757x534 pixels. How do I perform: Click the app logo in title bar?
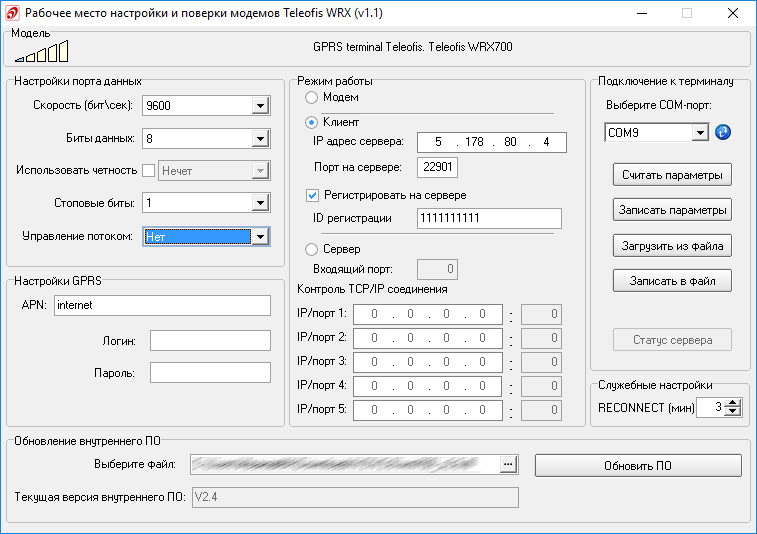(x=12, y=13)
